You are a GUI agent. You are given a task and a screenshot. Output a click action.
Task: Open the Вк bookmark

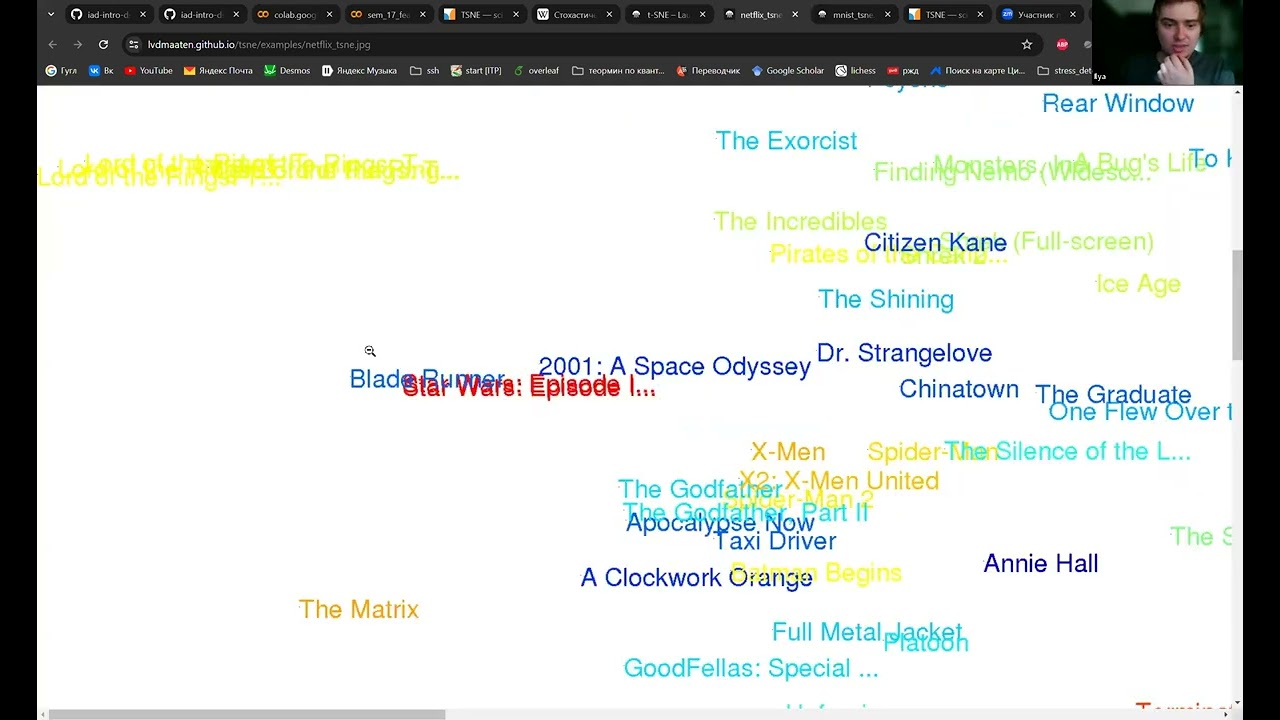[x=101, y=71]
